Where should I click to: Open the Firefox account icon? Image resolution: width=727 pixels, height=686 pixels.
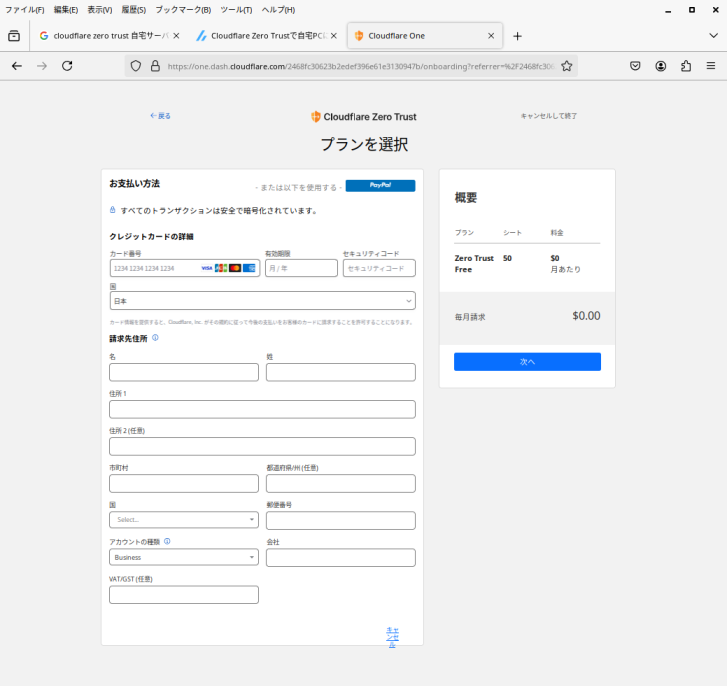[661, 66]
